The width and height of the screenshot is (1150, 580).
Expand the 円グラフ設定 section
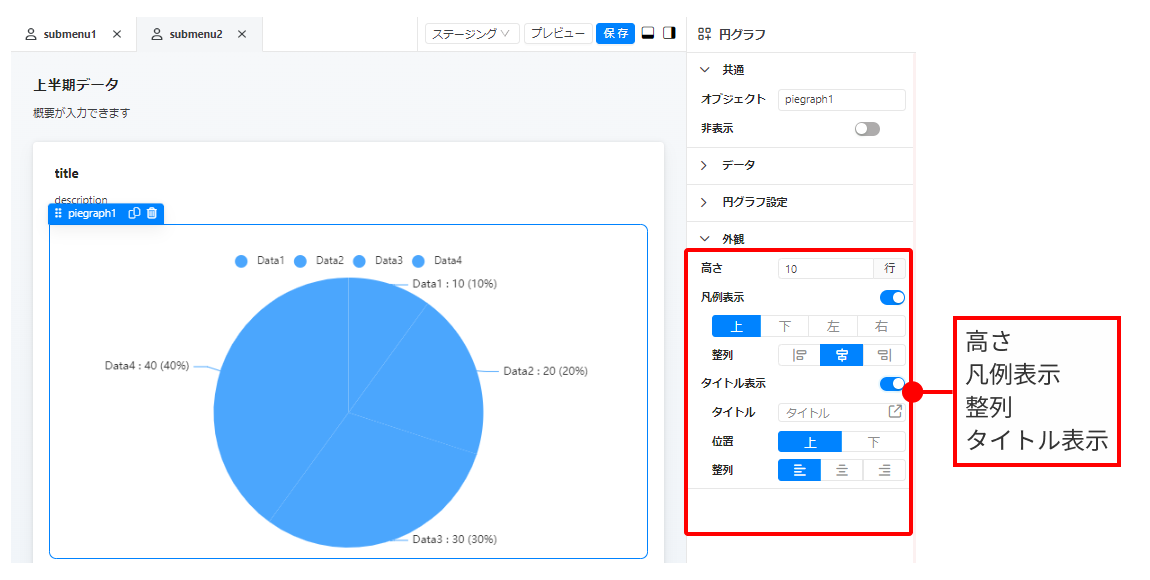pos(754,202)
